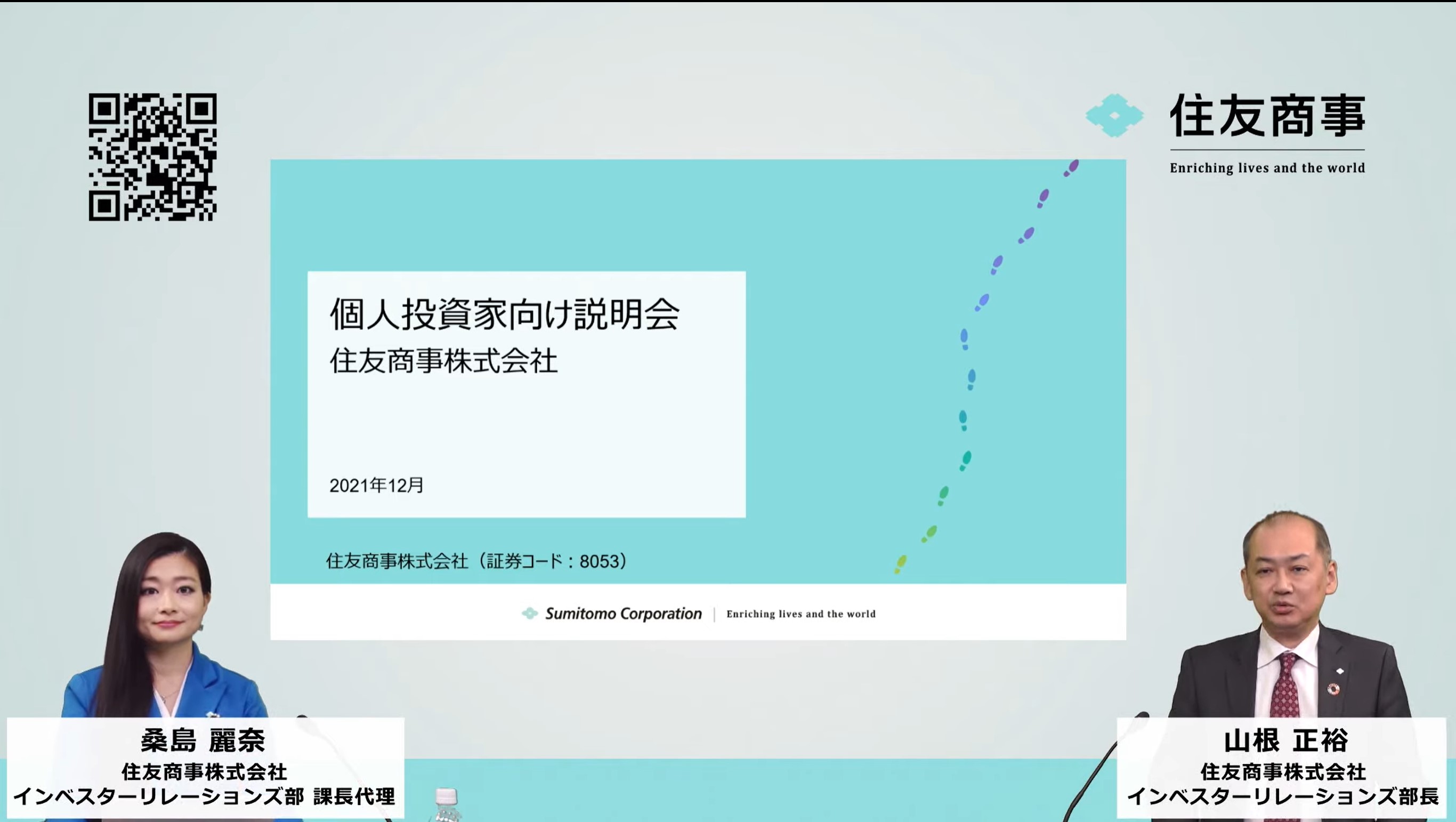Click the date 2021年12月 on slide
The width and height of the screenshot is (1456, 822).
(376, 485)
